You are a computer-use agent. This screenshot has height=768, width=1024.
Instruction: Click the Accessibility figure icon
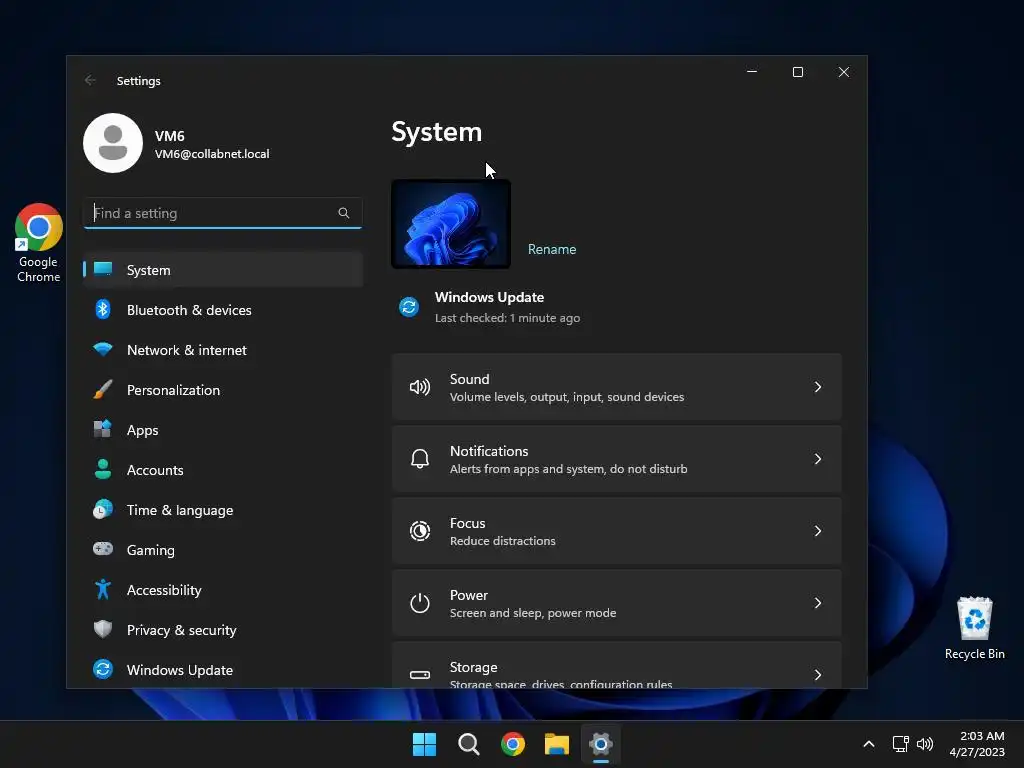coord(103,589)
